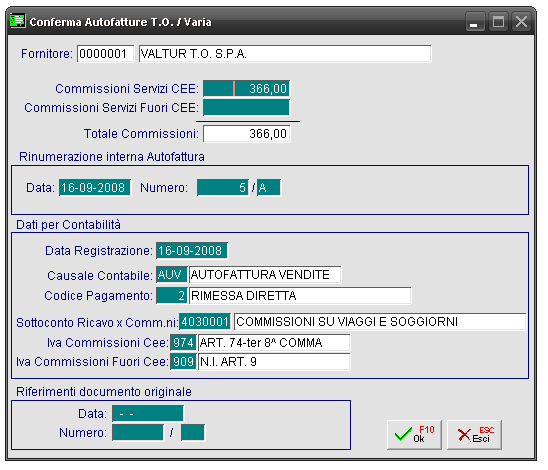Viewport: 548px width, 470px height.
Task: Confirm with the F10 Ok button
Action: [414, 434]
